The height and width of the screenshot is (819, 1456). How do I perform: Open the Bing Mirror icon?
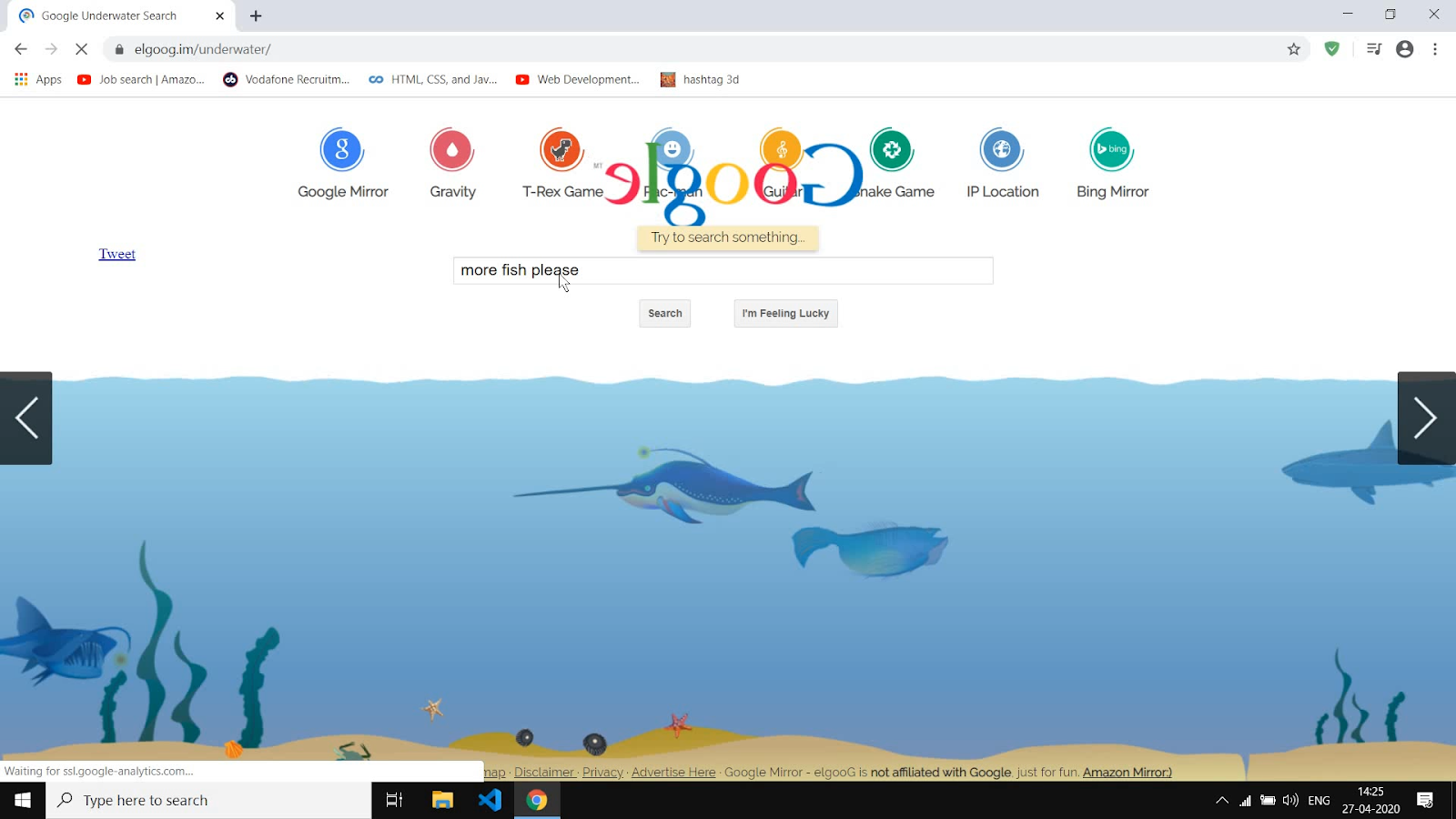pyautogui.click(x=1112, y=150)
